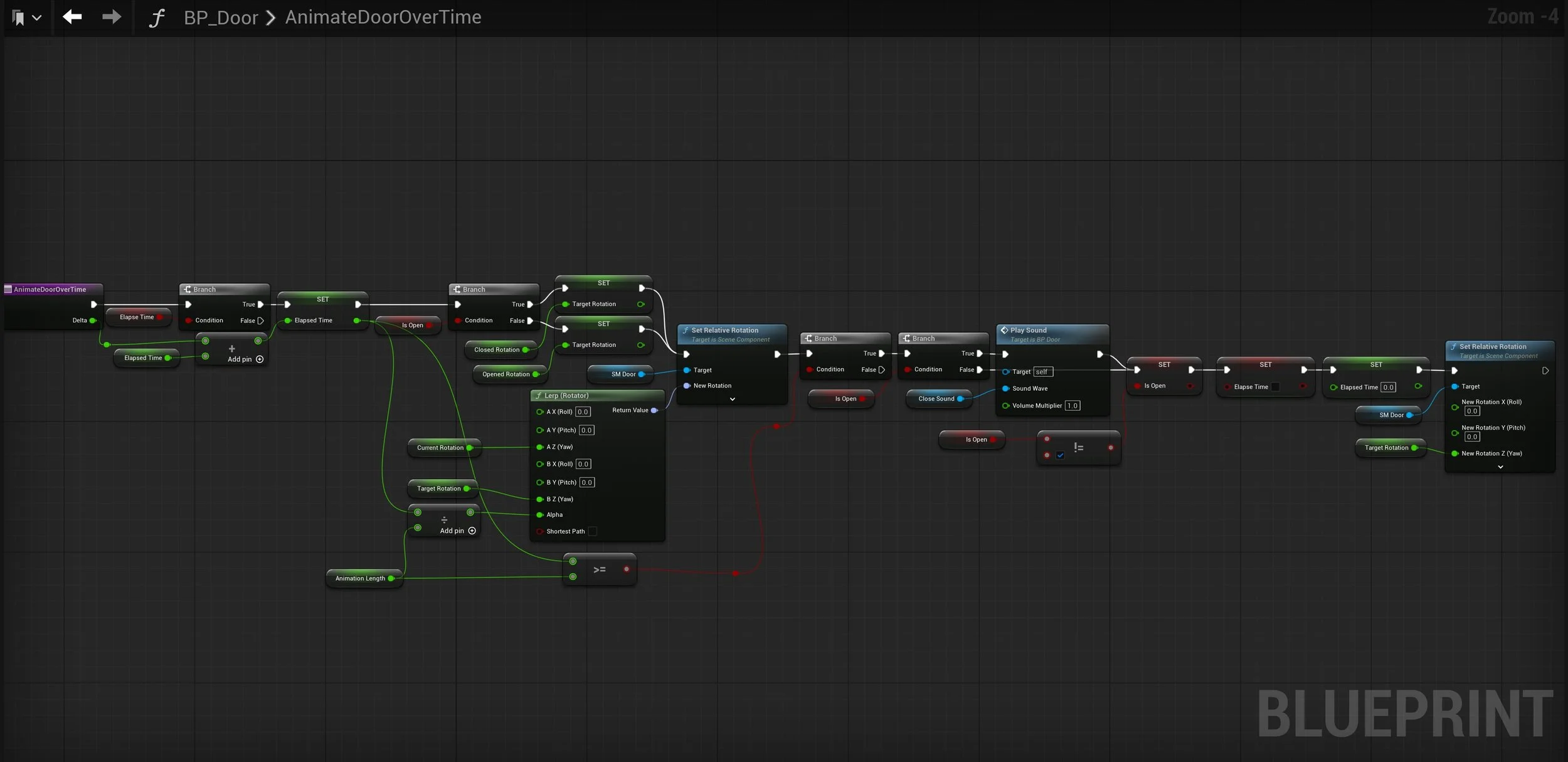This screenshot has height=762, width=1568.
Task: Click the greater-or-equal node output pin
Action: 626,569
